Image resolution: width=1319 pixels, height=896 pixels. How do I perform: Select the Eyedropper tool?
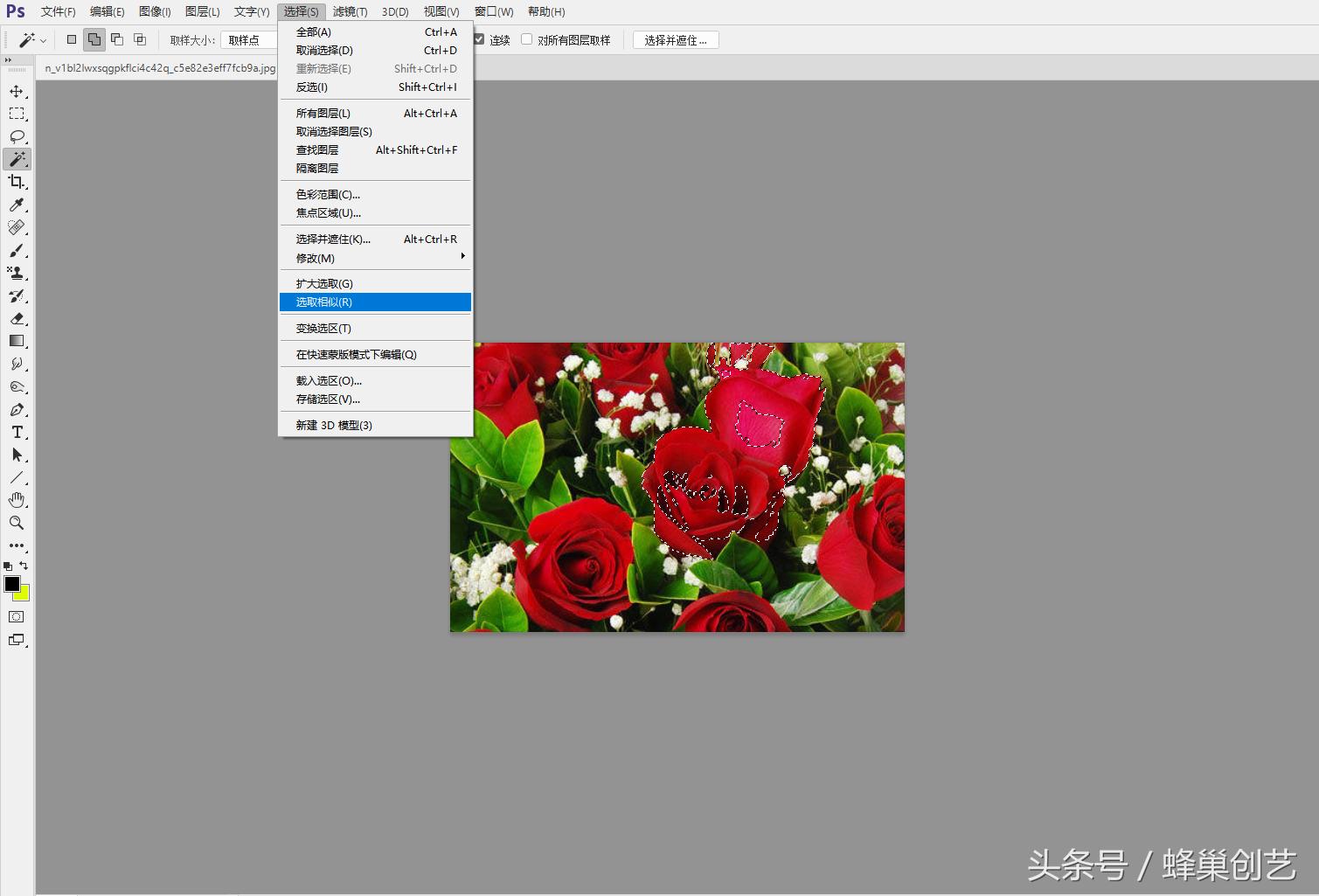(16, 205)
